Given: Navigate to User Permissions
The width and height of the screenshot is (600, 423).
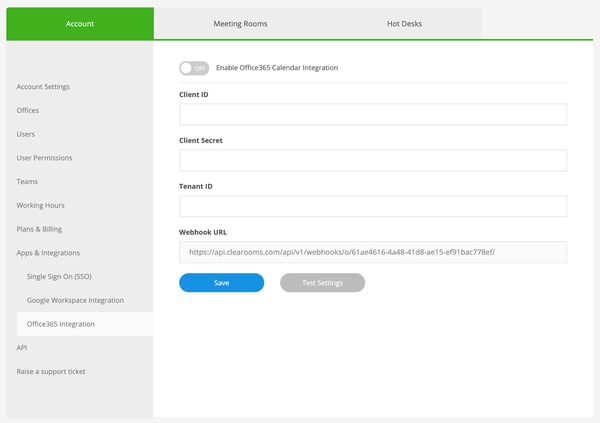Looking at the screenshot, I should click(44, 158).
